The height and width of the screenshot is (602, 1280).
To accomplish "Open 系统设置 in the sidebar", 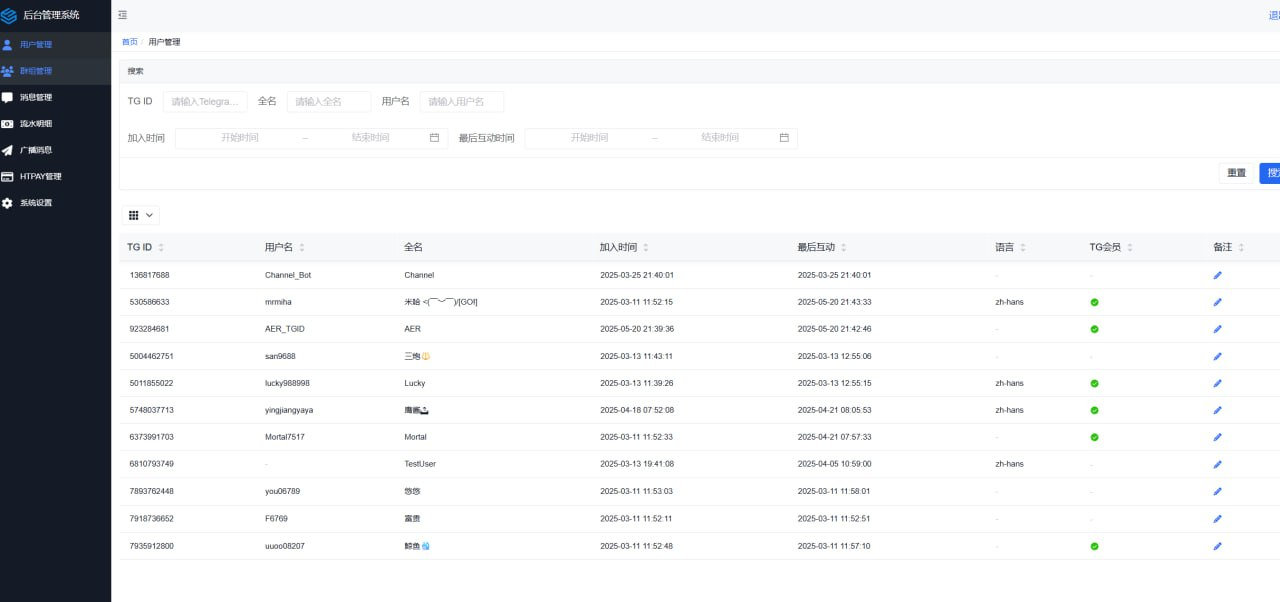I will tap(36, 203).
